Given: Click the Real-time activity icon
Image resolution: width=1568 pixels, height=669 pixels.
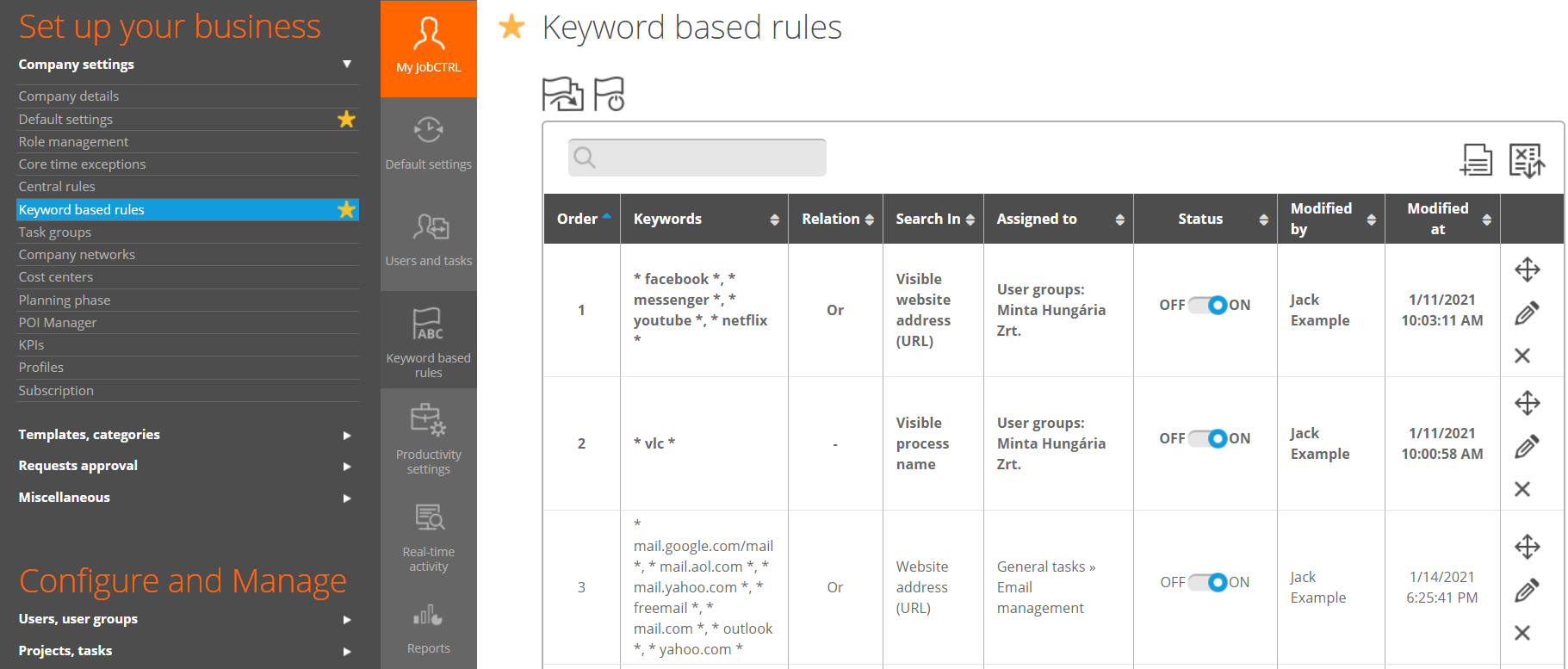Looking at the screenshot, I should tap(428, 518).
